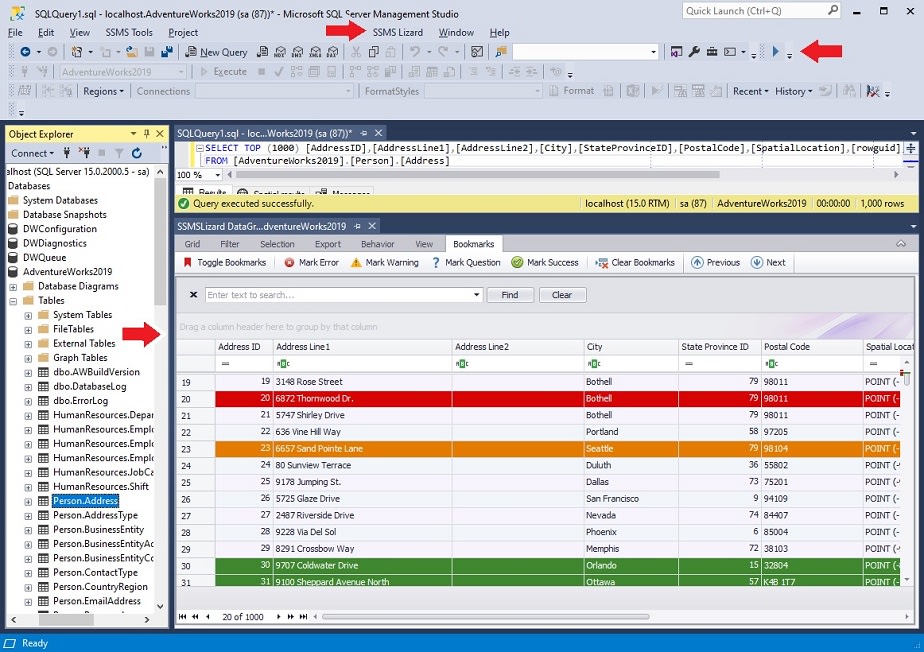Open the 100 % zoom dropdown
Image resolution: width=924 pixels, height=652 pixels.
click(218, 175)
